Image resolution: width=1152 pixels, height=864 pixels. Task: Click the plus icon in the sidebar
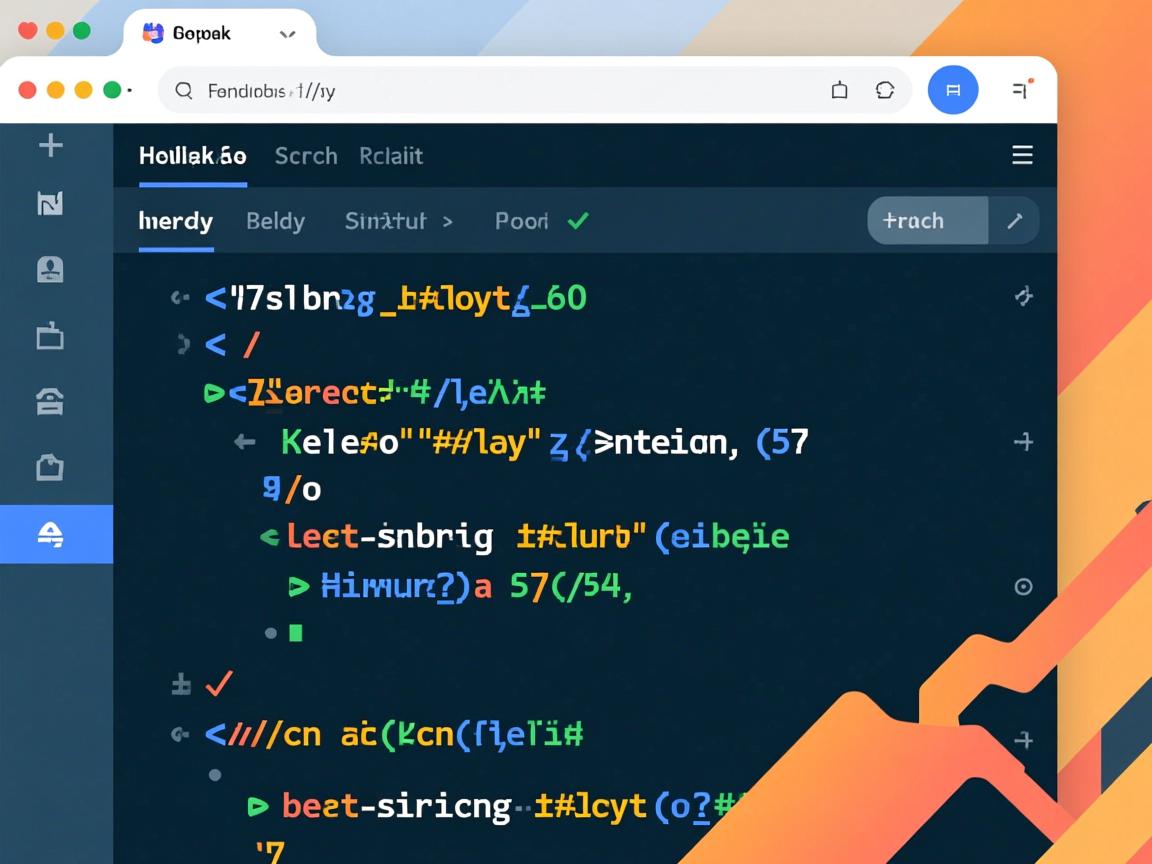coord(50,146)
